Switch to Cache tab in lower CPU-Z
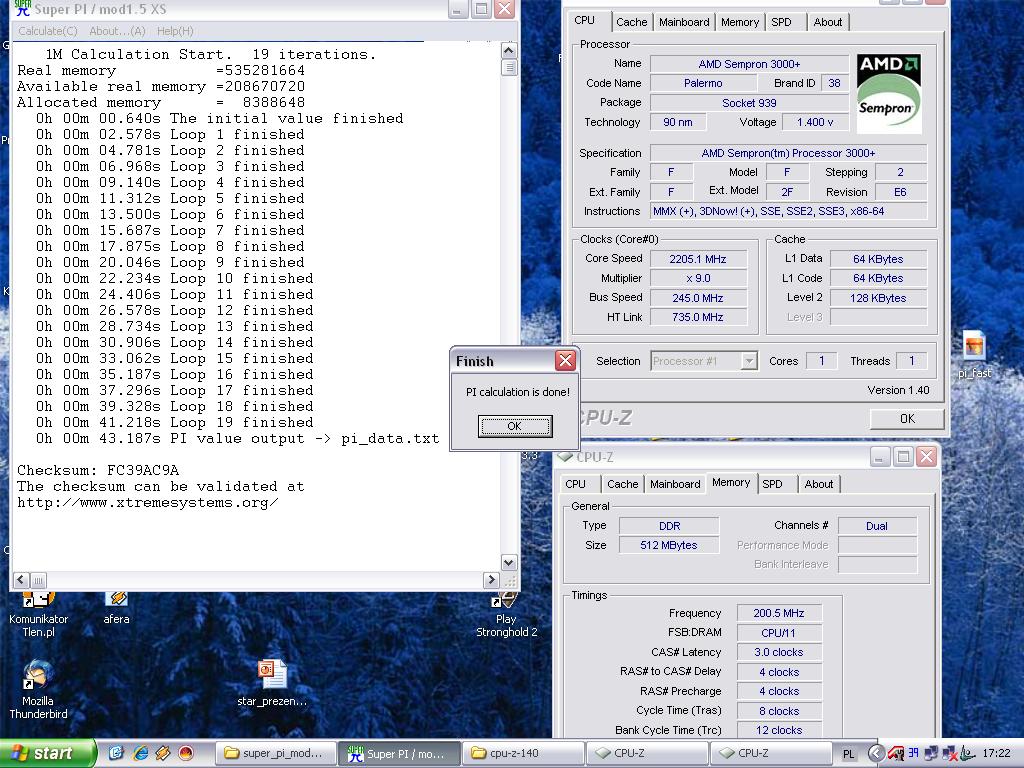 coord(622,484)
